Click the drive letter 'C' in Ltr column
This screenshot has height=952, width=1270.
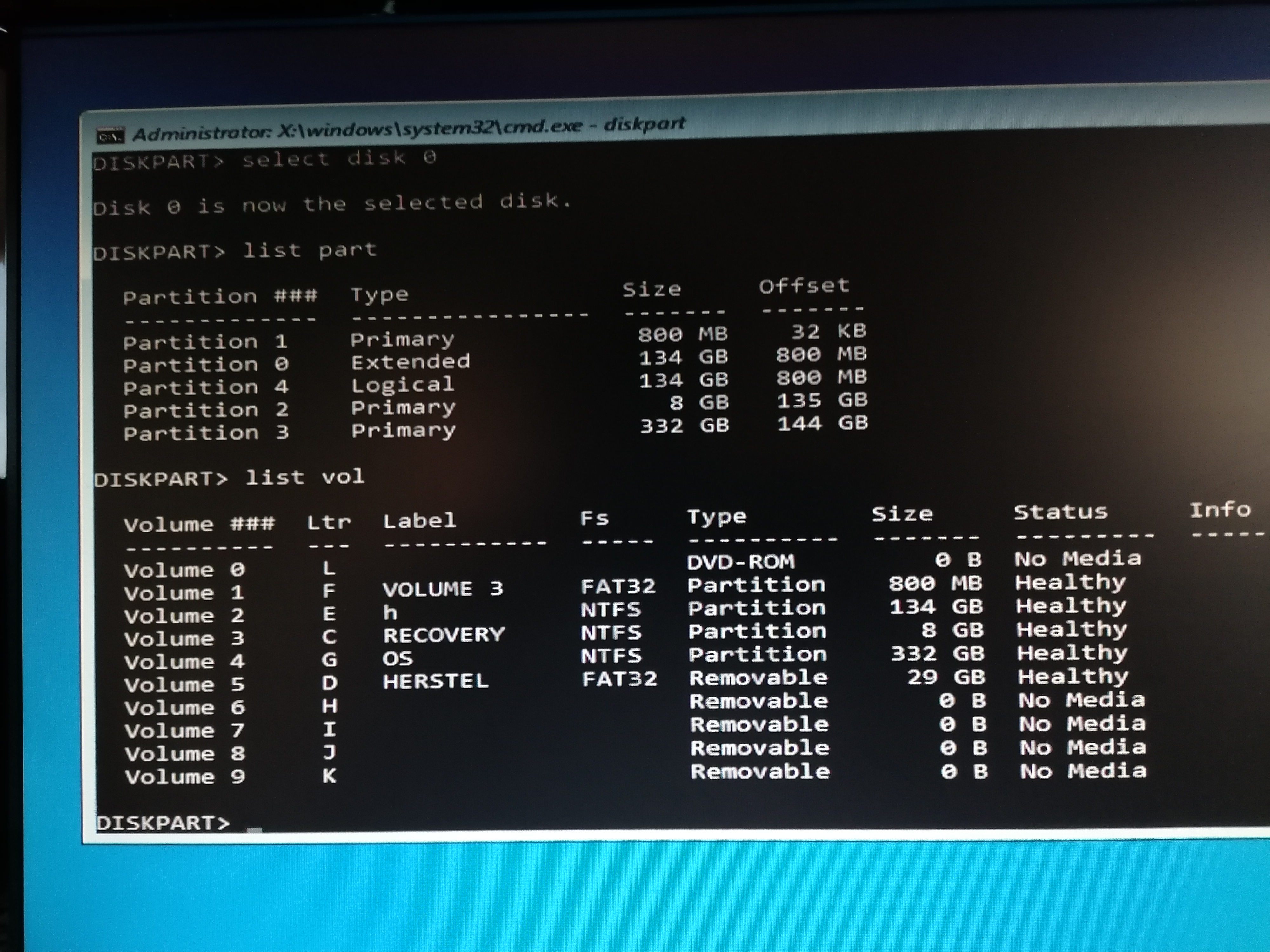(x=329, y=637)
